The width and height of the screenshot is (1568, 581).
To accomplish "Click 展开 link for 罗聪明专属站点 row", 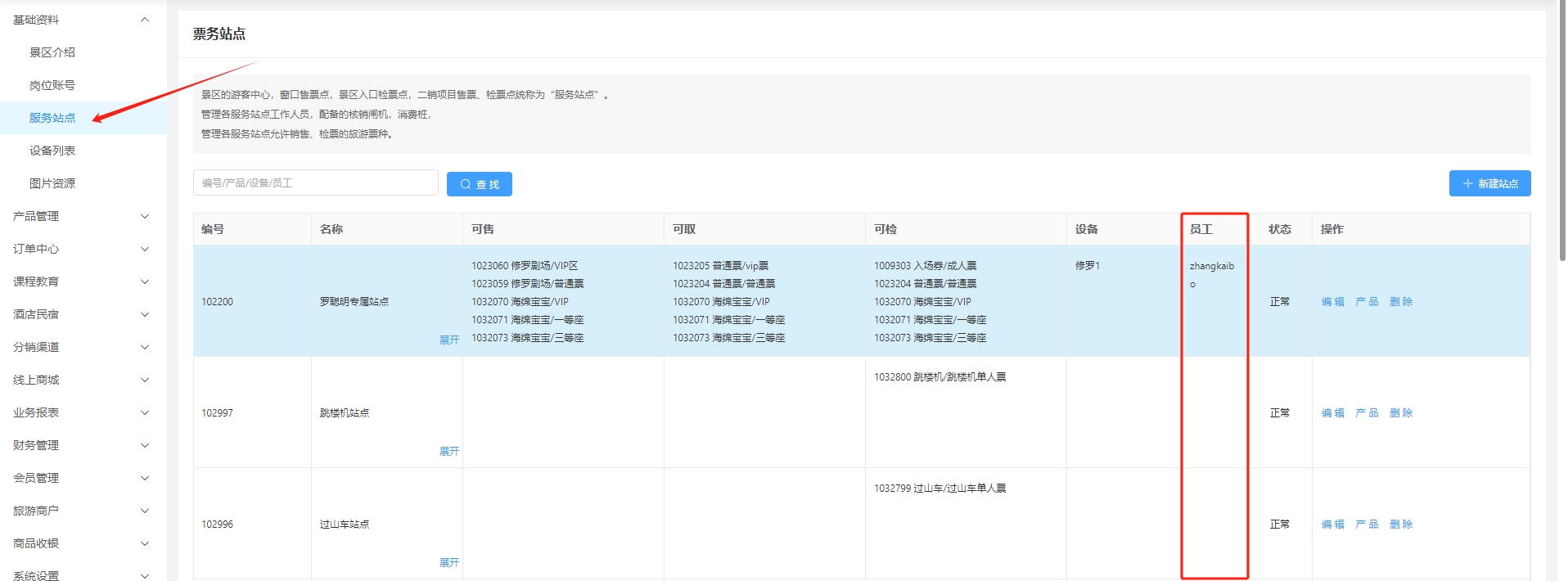I will tap(448, 340).
